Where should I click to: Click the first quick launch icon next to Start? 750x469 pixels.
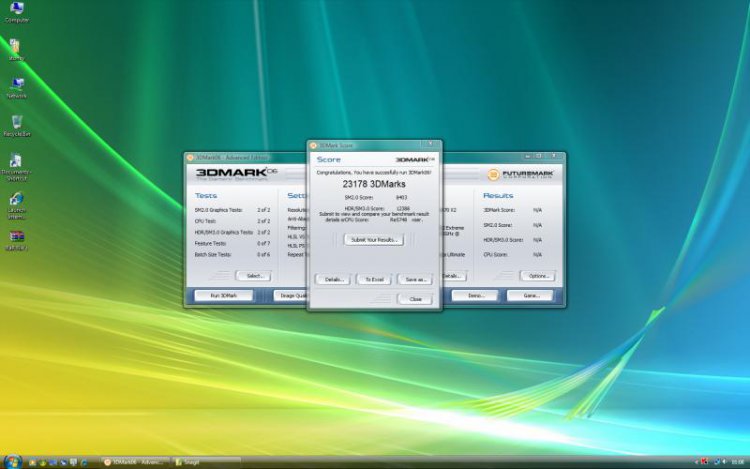(x=32, y=462)
